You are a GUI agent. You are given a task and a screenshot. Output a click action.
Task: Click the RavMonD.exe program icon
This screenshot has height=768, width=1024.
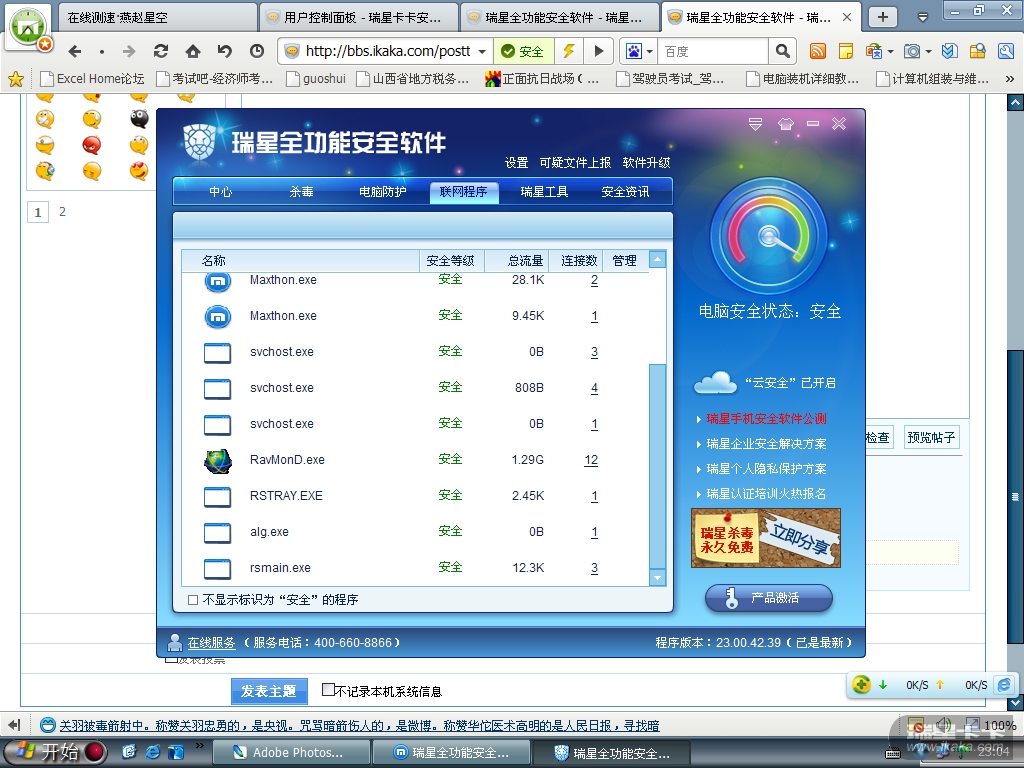click(217, 460)
